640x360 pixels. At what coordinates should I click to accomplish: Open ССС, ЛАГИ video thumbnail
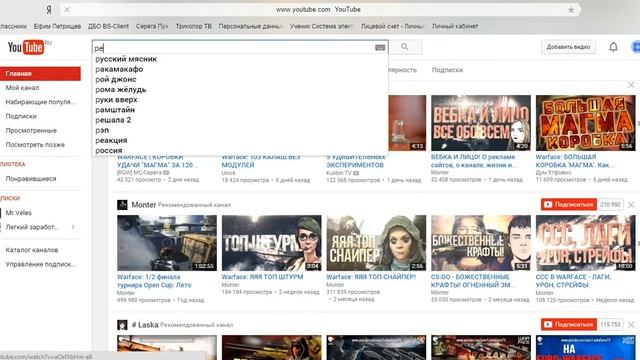point(585,243)
